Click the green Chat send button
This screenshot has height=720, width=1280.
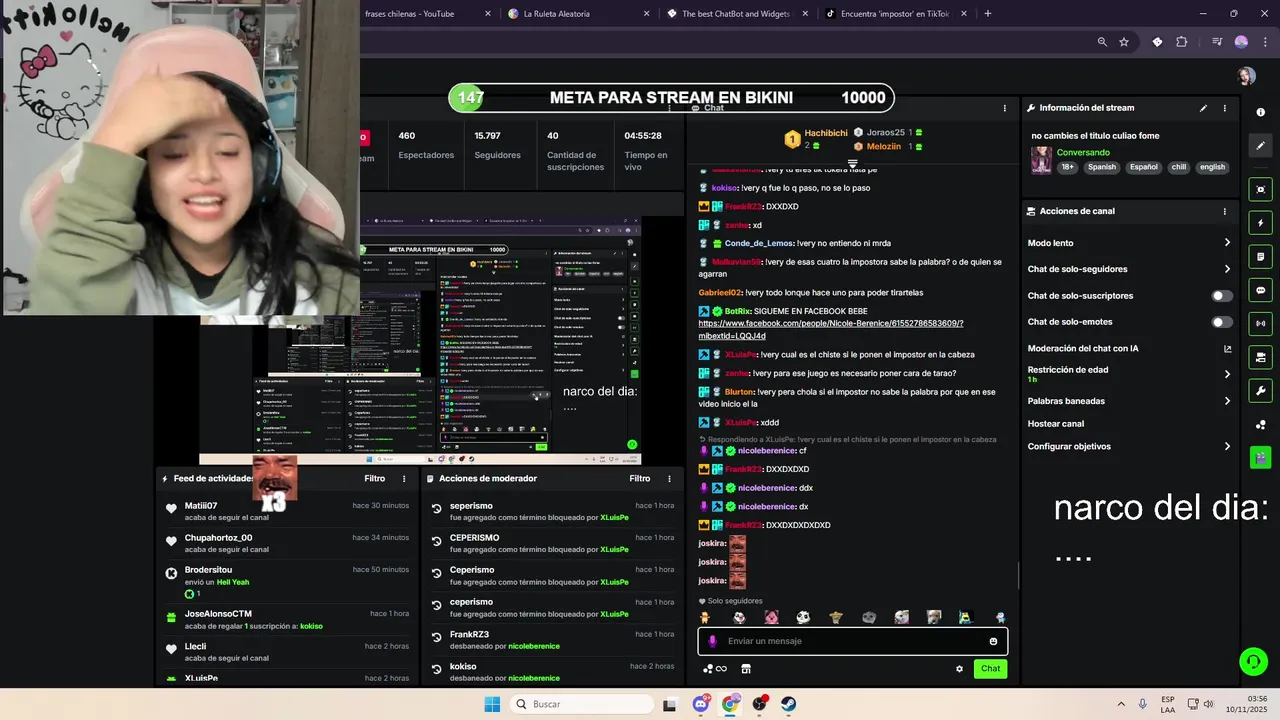(990, 669)
